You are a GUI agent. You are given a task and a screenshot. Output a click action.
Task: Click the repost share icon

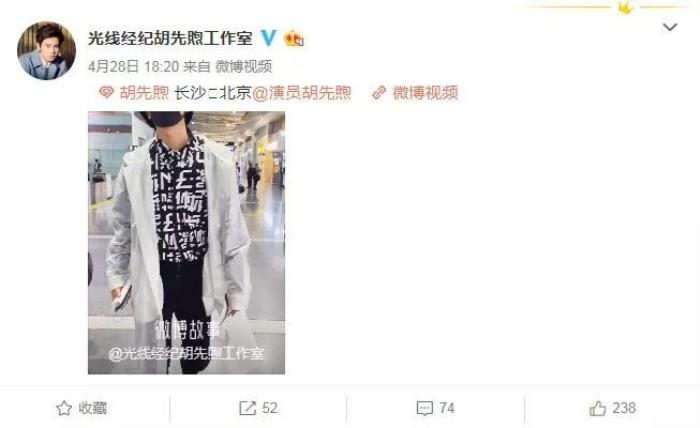tap(247, 408)
